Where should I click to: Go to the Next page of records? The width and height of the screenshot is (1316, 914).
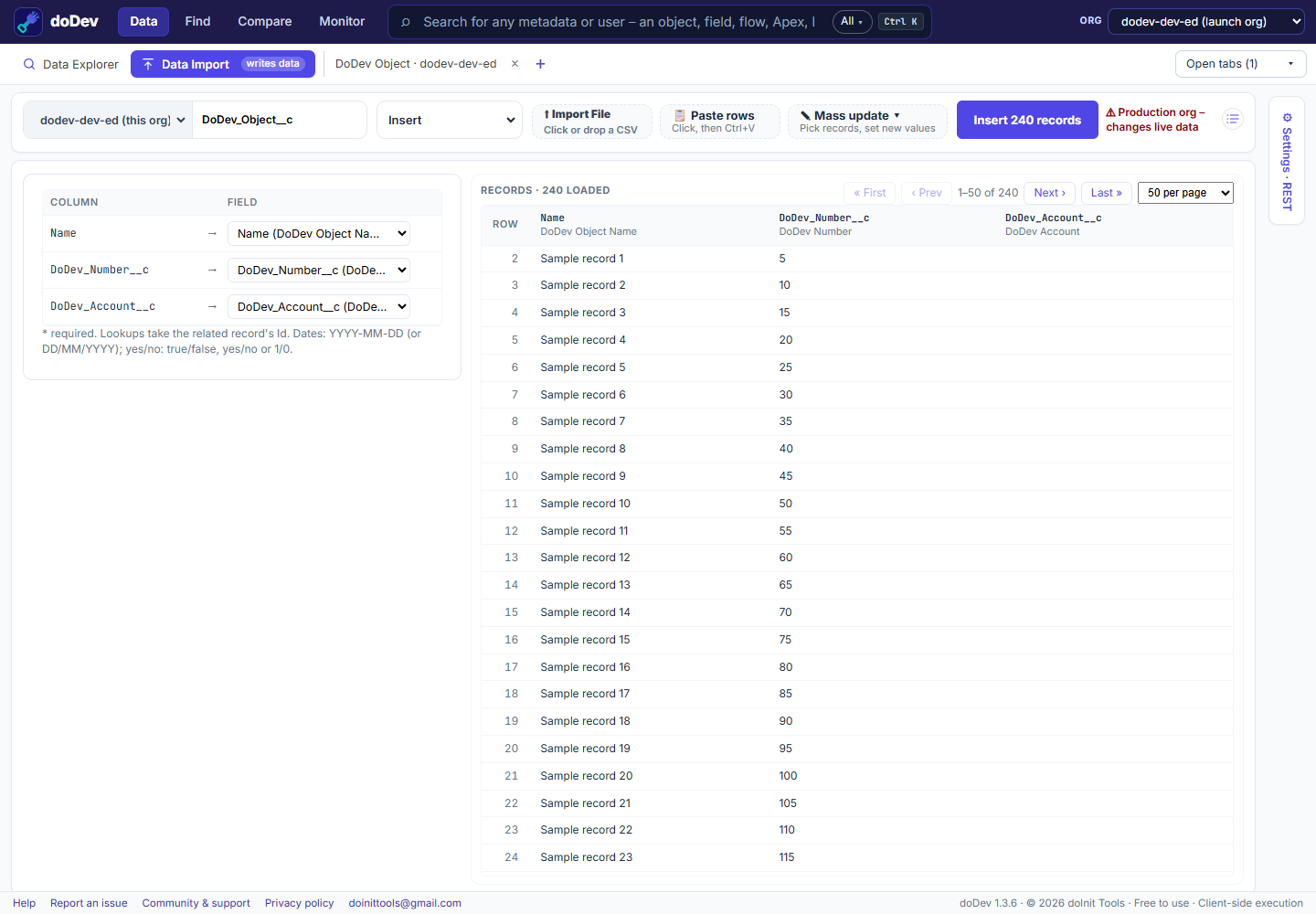pos(1049,193)
